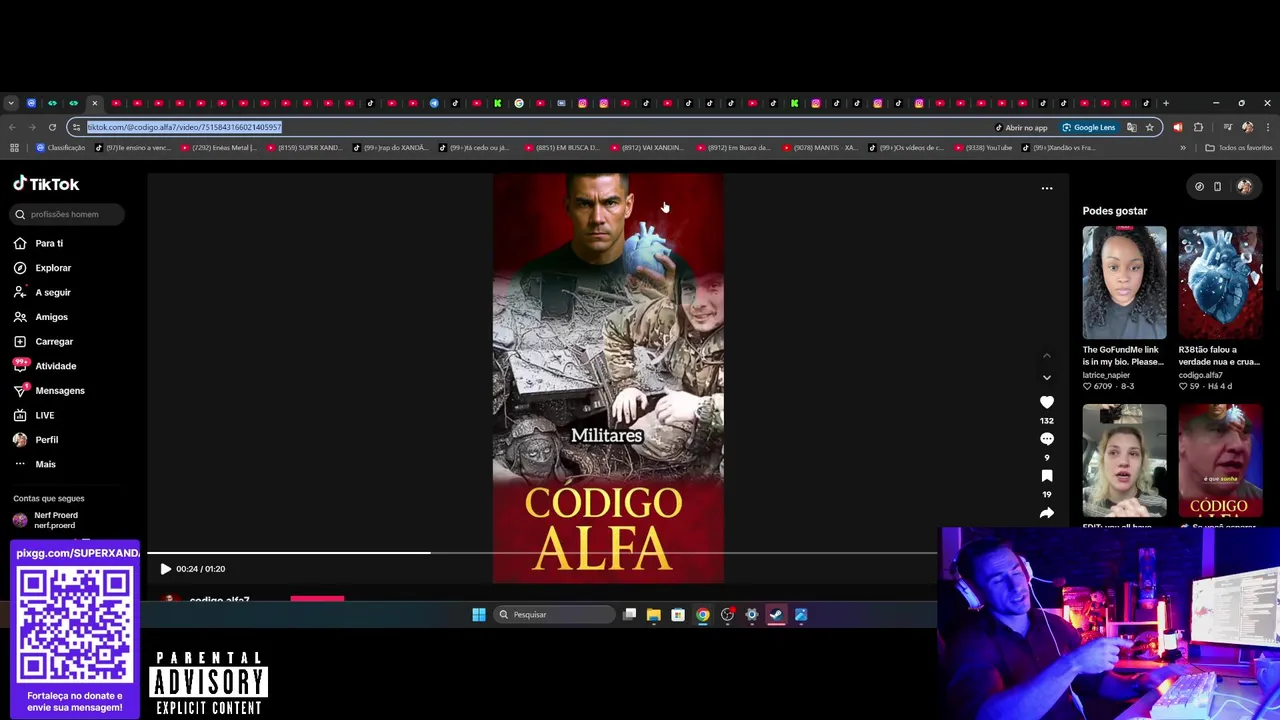The width and height of the screenshot is (1280, 720).
Task: Like the video with heart icon
Action: tap(1047, 402)
